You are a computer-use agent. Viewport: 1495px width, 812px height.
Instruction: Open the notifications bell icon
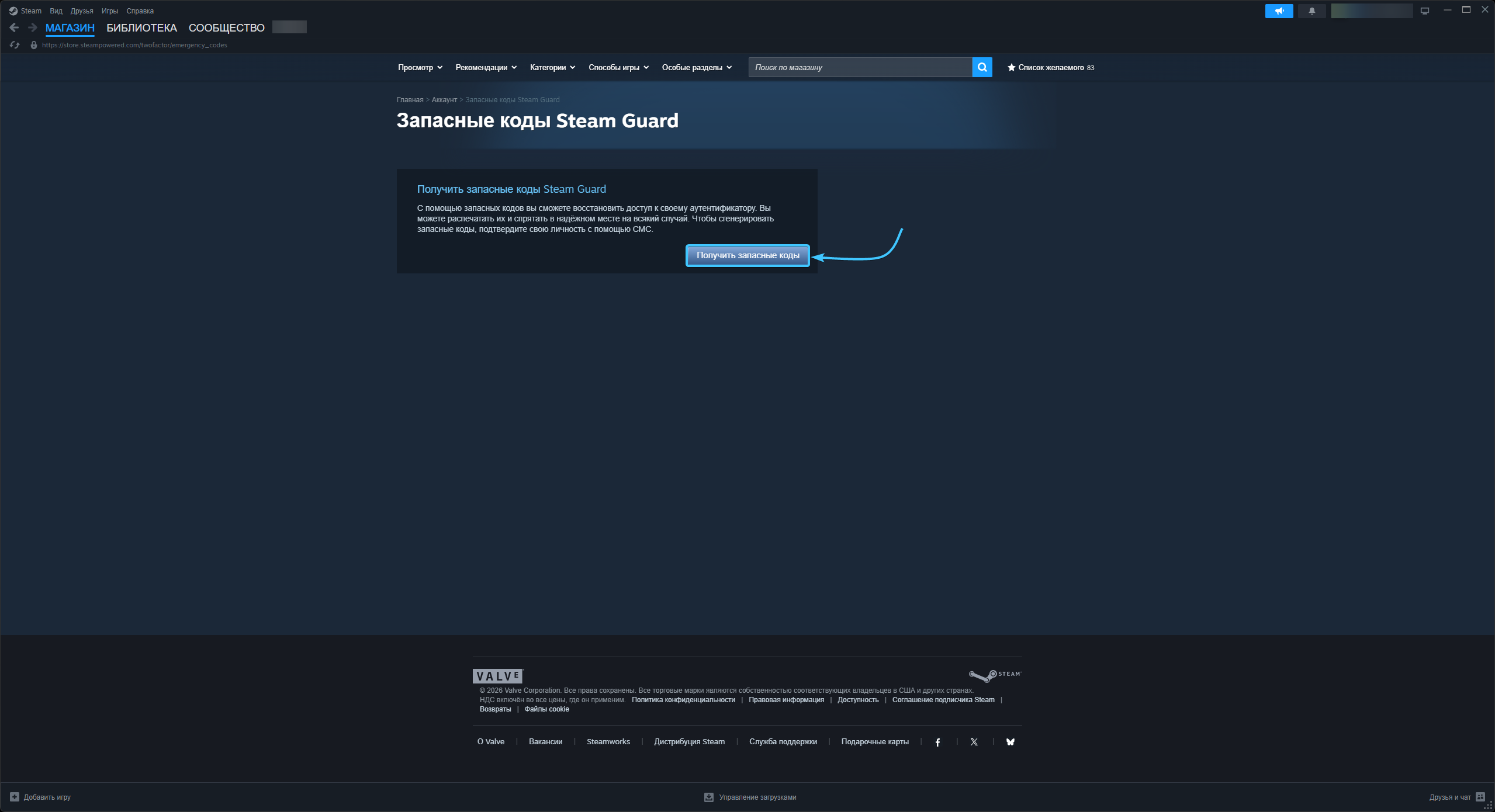[1311, 11]
